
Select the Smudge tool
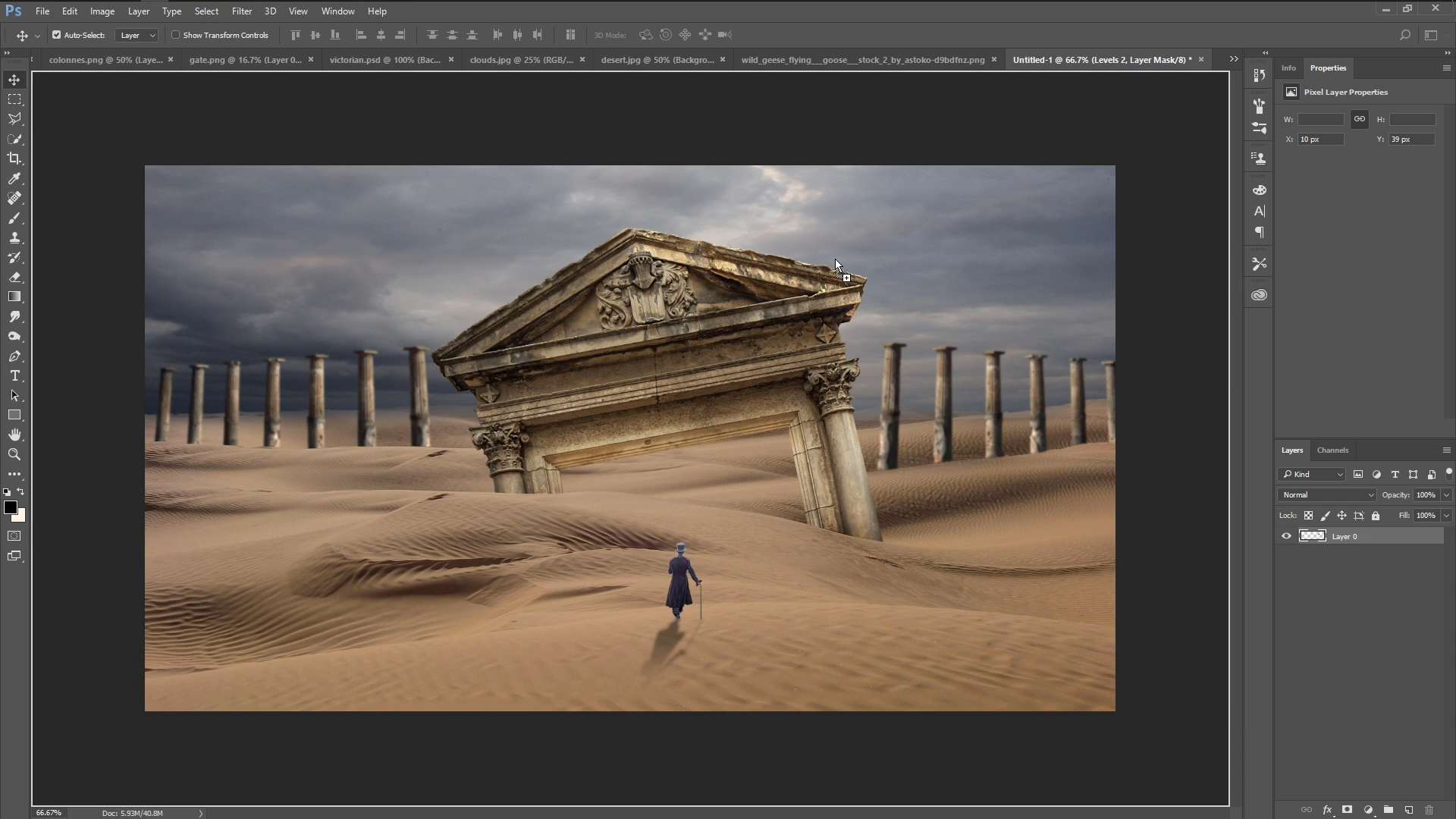(x=14, y=316)
